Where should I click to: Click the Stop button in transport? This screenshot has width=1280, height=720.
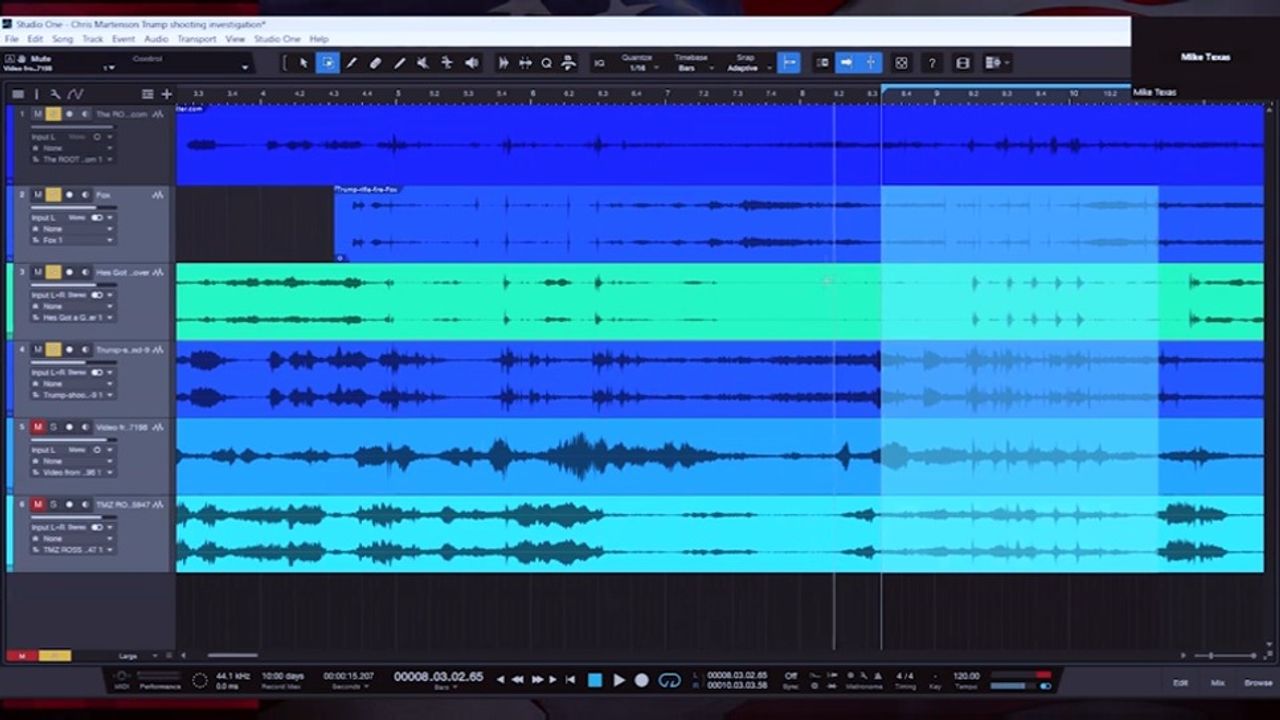click(x=595, y=680)
